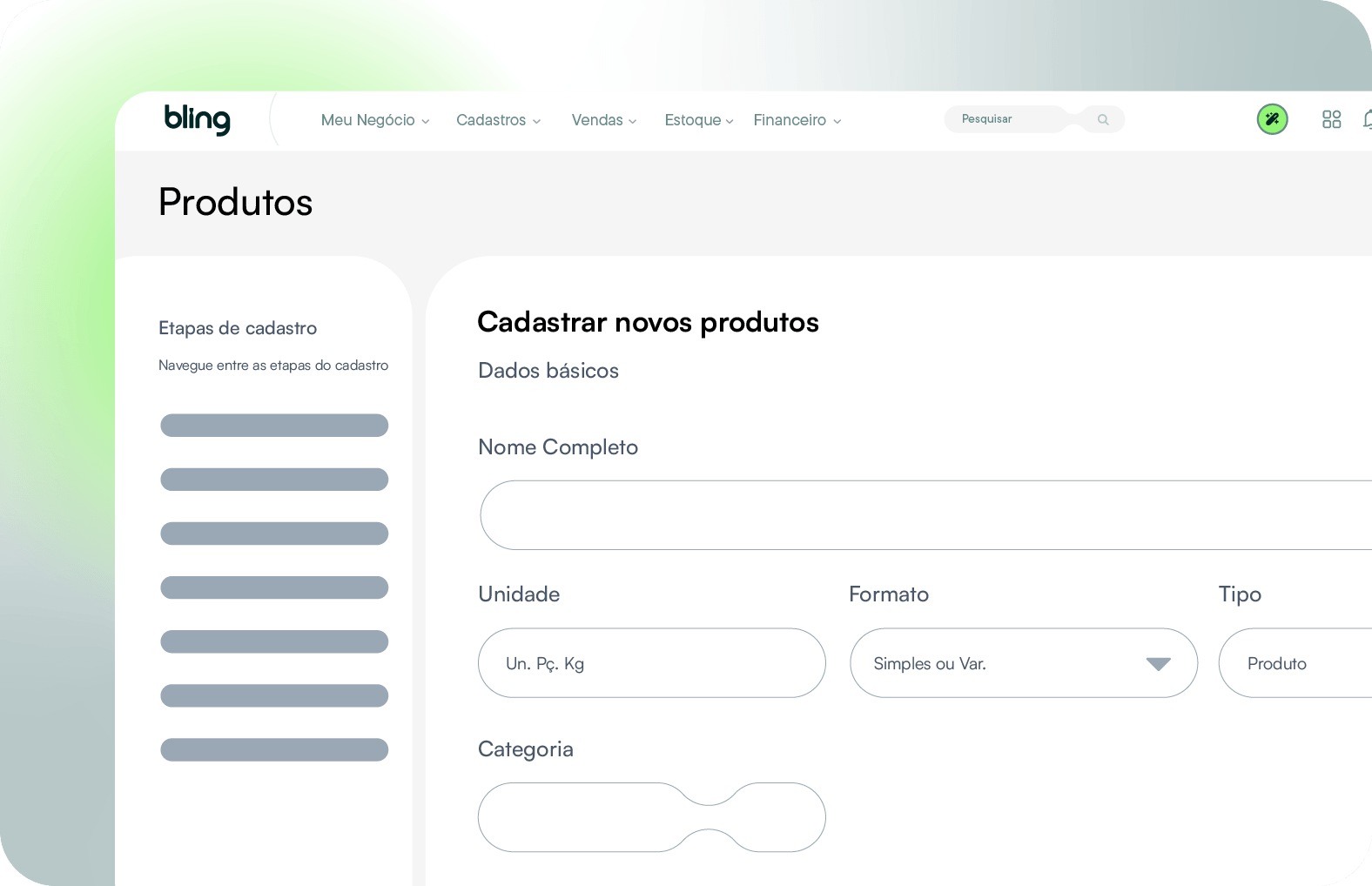Click the search magnifier icon
Viewport: 1372px width, 886px height.
pyautogui.click(x=1103, y=119)
